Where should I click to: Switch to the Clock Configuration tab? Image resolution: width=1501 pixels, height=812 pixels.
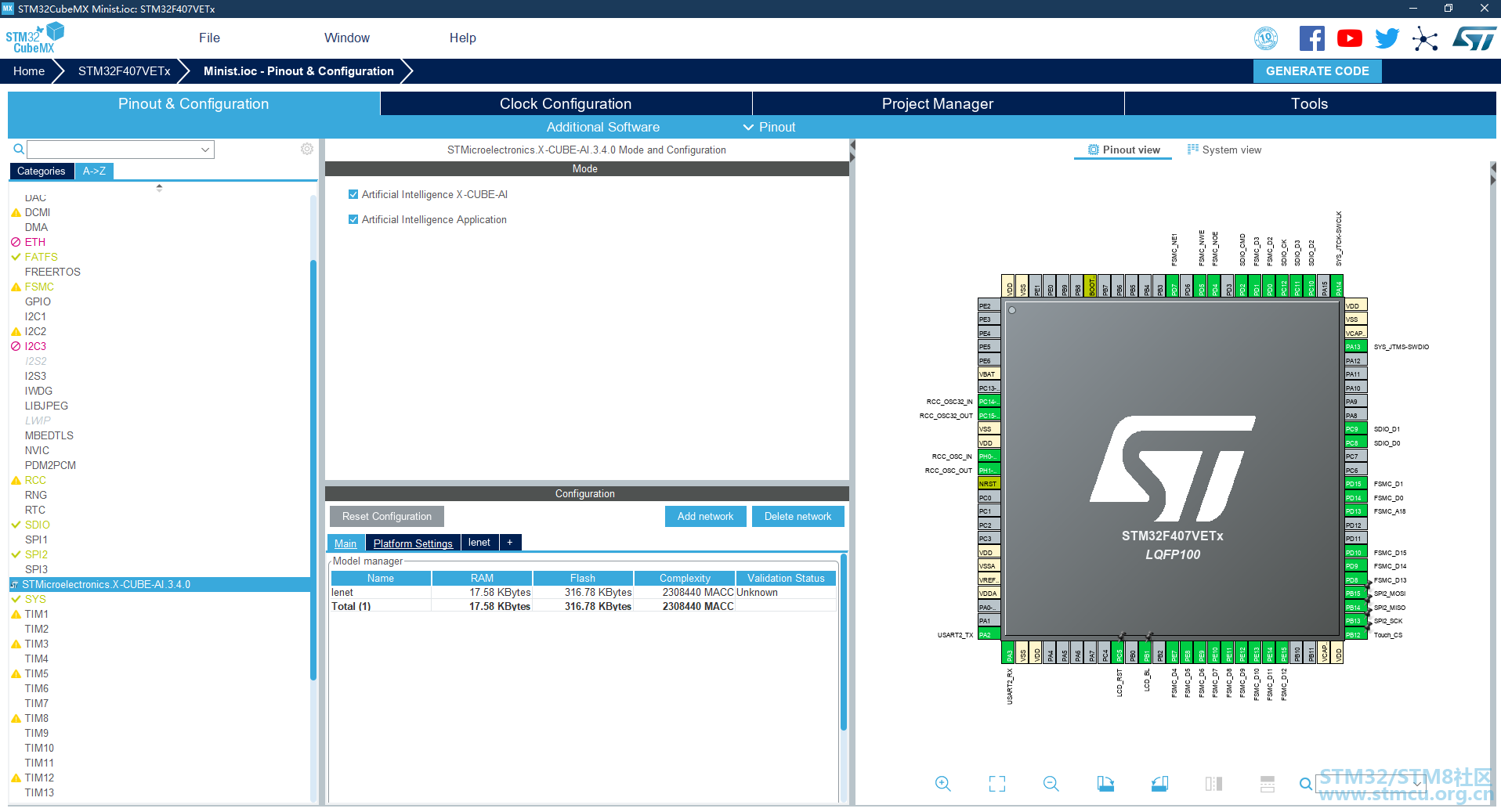coord(566,103)
